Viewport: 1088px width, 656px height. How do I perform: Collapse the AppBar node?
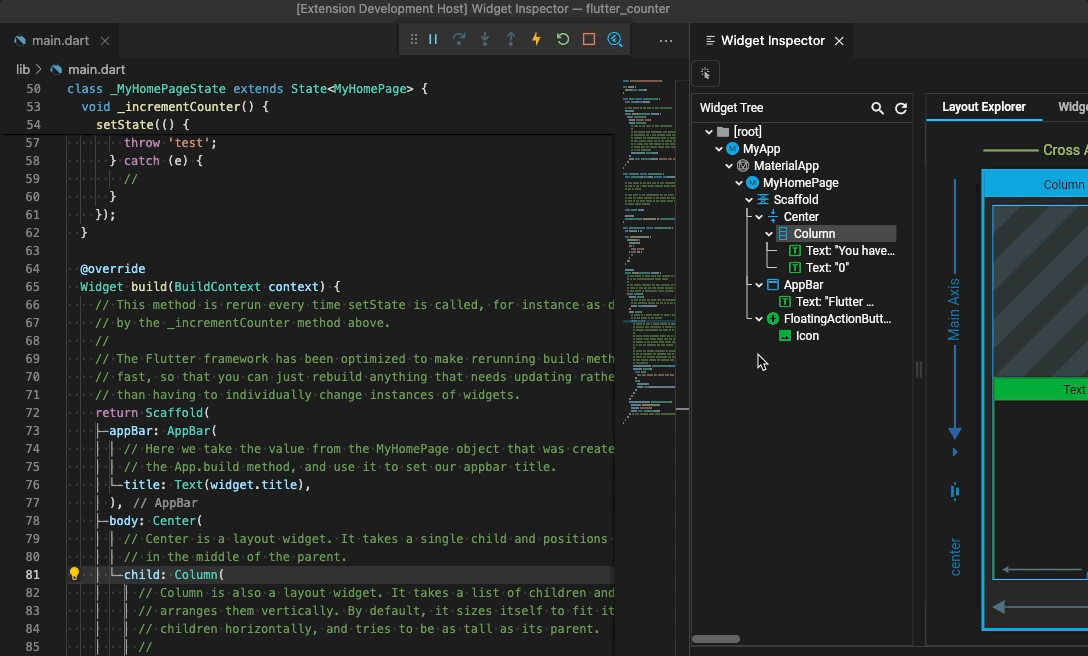(x=759, y=285)
